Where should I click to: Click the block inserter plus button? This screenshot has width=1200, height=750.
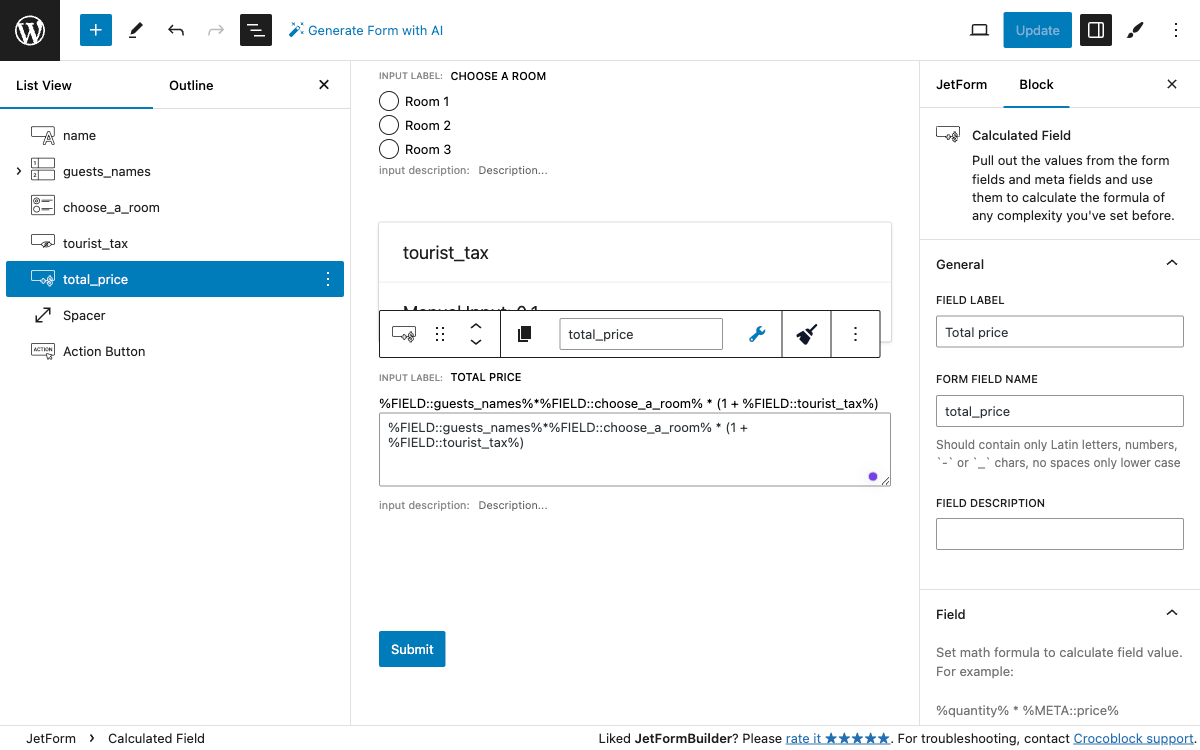point(96,30)
